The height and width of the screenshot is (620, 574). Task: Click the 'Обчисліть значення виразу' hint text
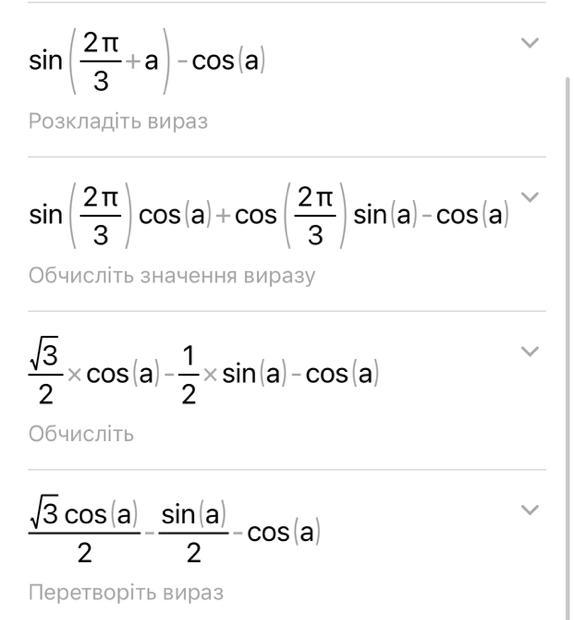pyautogui.click(x=172, y=276)
